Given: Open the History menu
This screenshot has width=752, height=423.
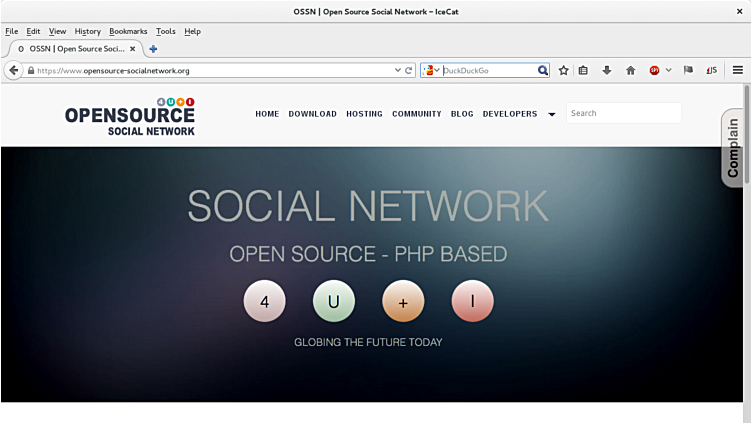Looking at the screenshot, I should click(87, 31).
